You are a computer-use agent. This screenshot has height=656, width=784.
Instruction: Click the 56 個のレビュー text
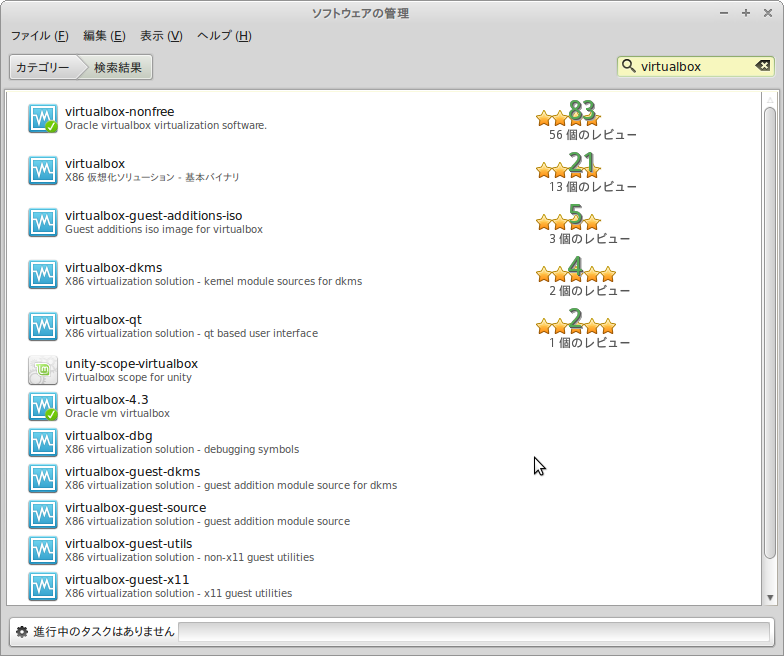click(592, 135)
